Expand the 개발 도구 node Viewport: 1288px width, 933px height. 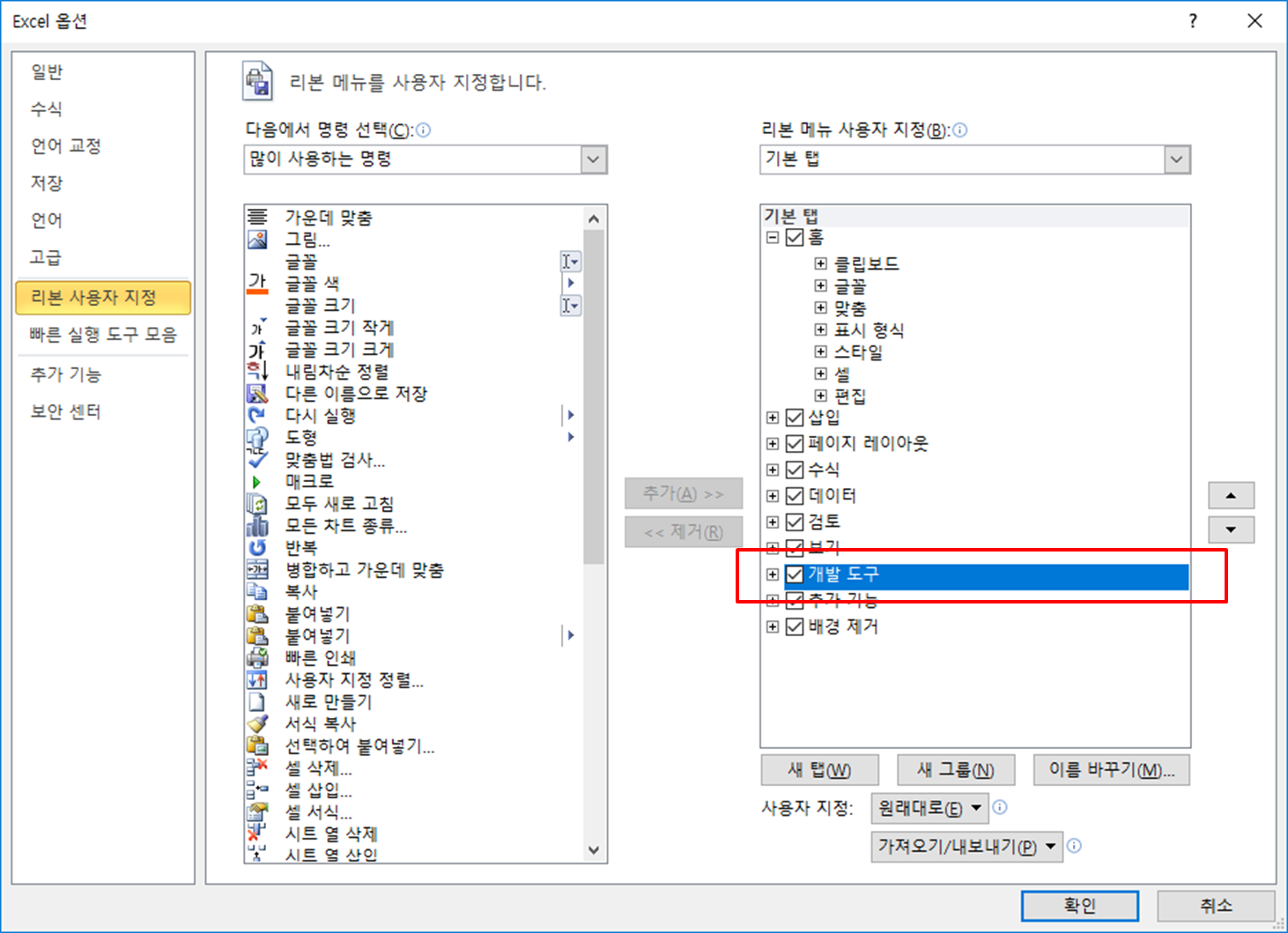pyautogui.click(x=773, y=574)
